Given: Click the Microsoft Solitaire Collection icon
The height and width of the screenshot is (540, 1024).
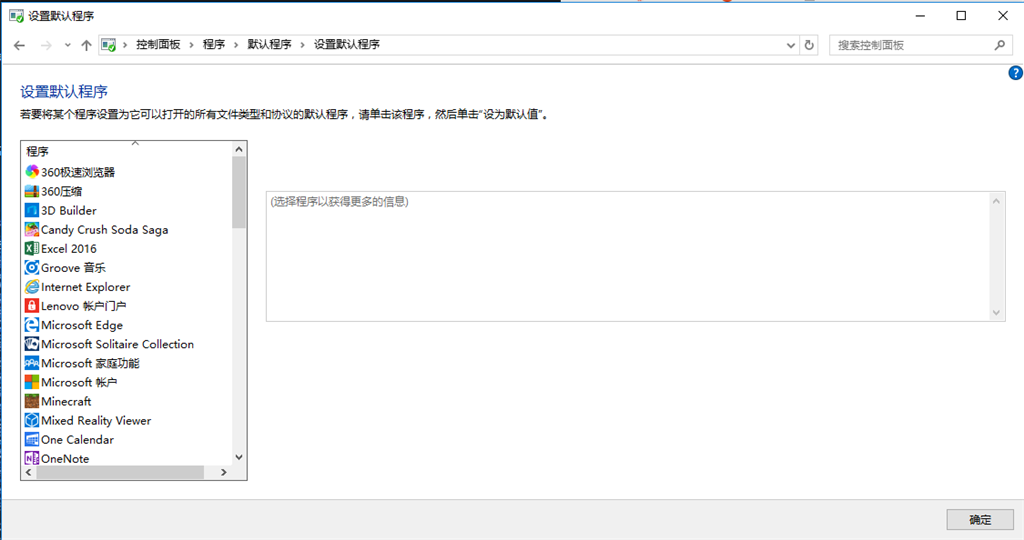Looking at the screenshot, I should (31, 344).
